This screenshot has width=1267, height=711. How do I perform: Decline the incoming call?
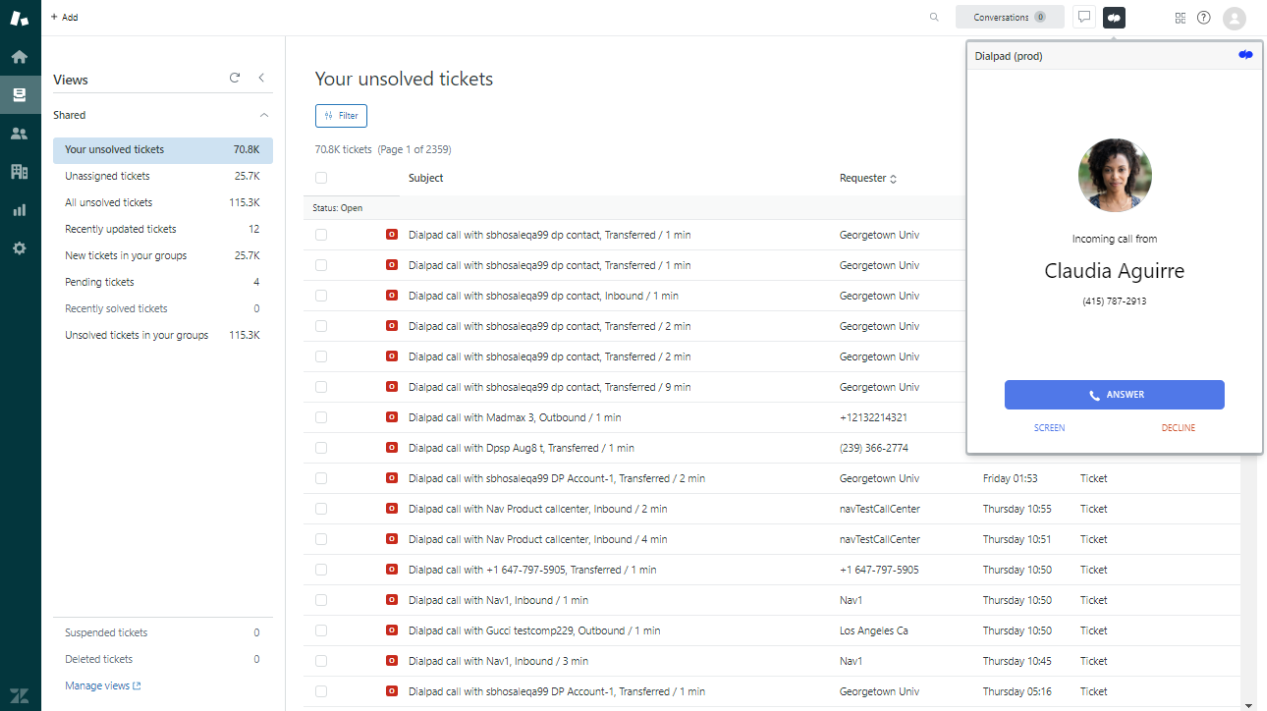(1178, 428)
